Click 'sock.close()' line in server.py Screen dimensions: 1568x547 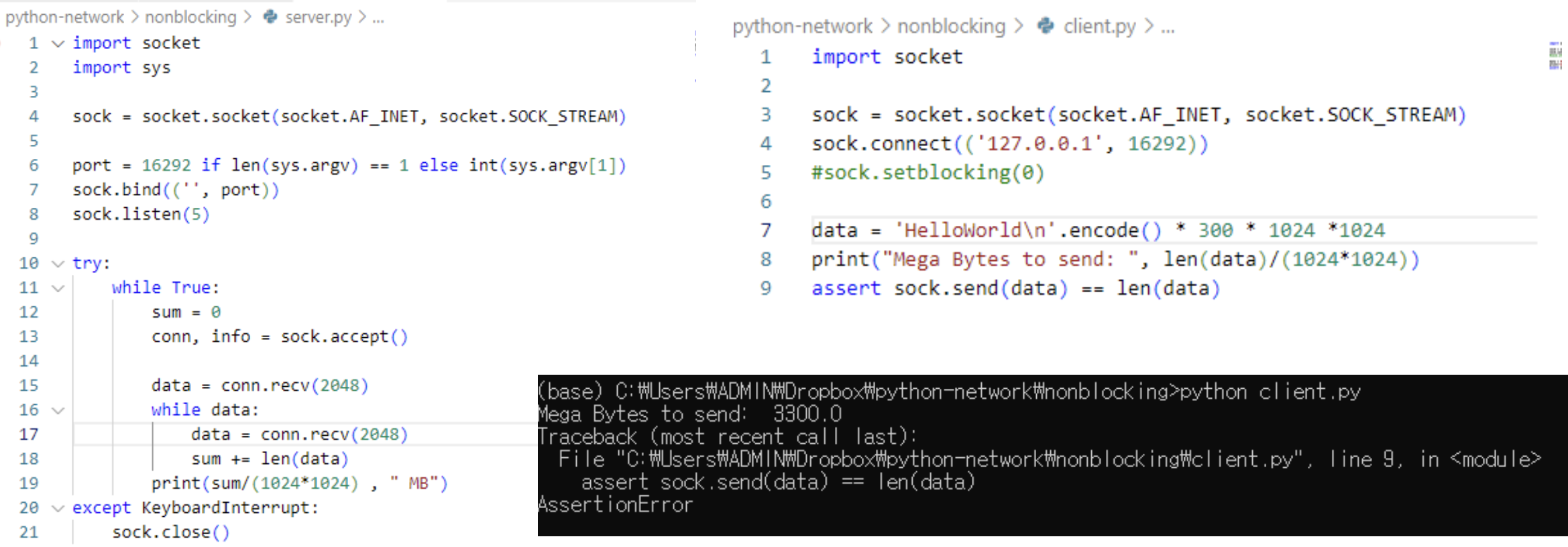[x=170, y=532]
